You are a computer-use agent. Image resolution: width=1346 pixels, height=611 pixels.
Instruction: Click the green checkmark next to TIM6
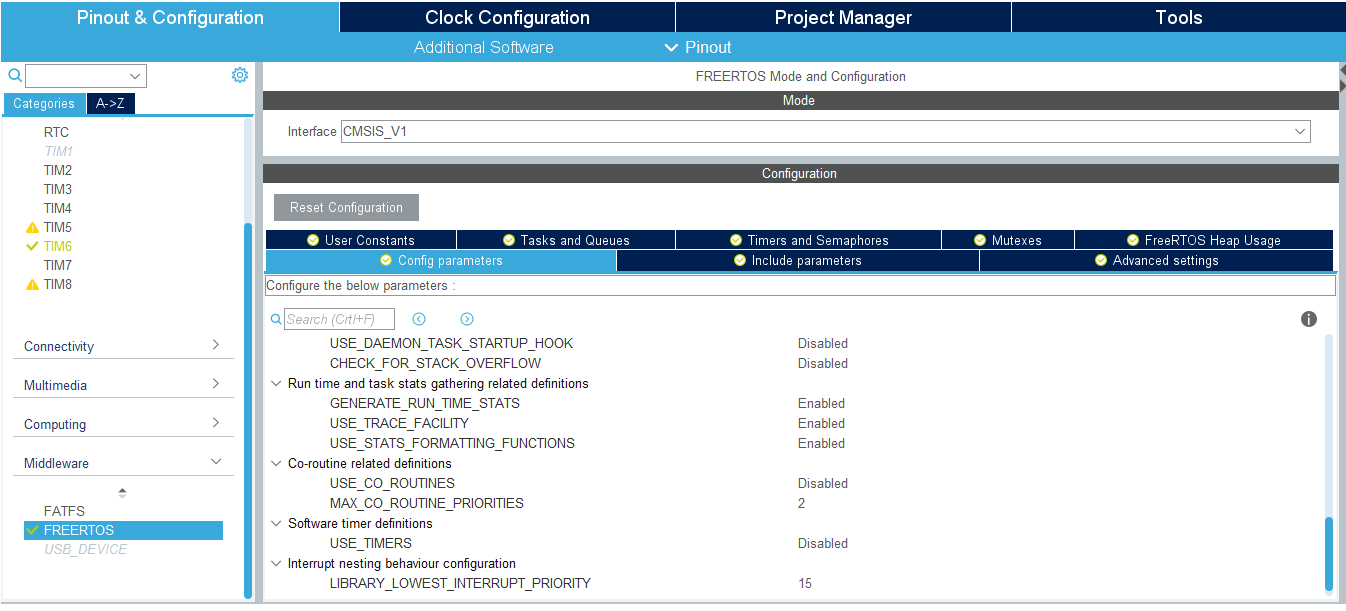click(x=33, y=246)
